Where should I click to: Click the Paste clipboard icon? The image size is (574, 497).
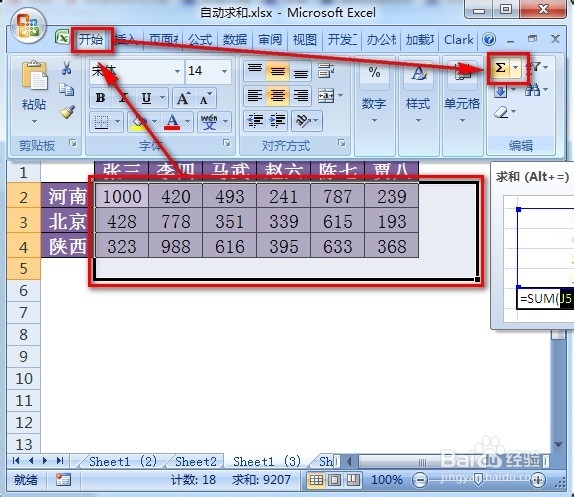(34, 75)
